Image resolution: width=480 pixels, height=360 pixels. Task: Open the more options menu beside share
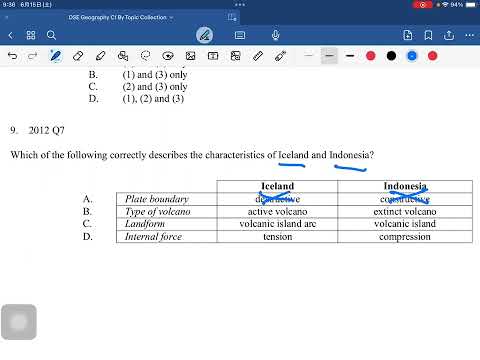click(x=469, y=35)
